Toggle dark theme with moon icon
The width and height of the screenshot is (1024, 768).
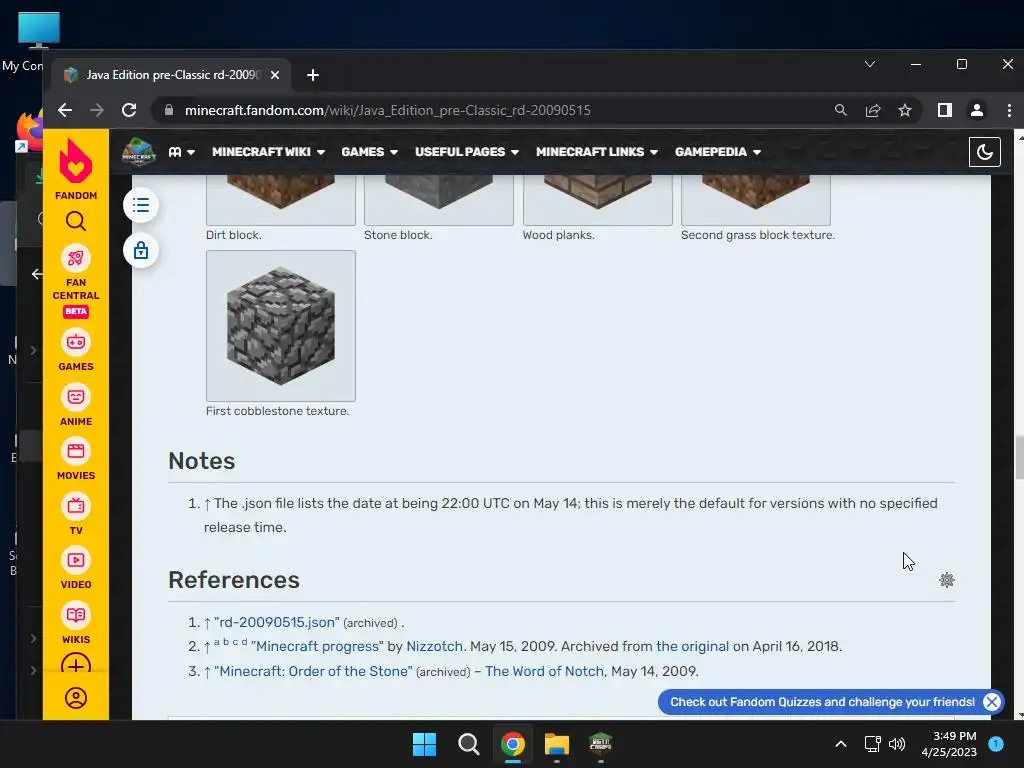984,152
